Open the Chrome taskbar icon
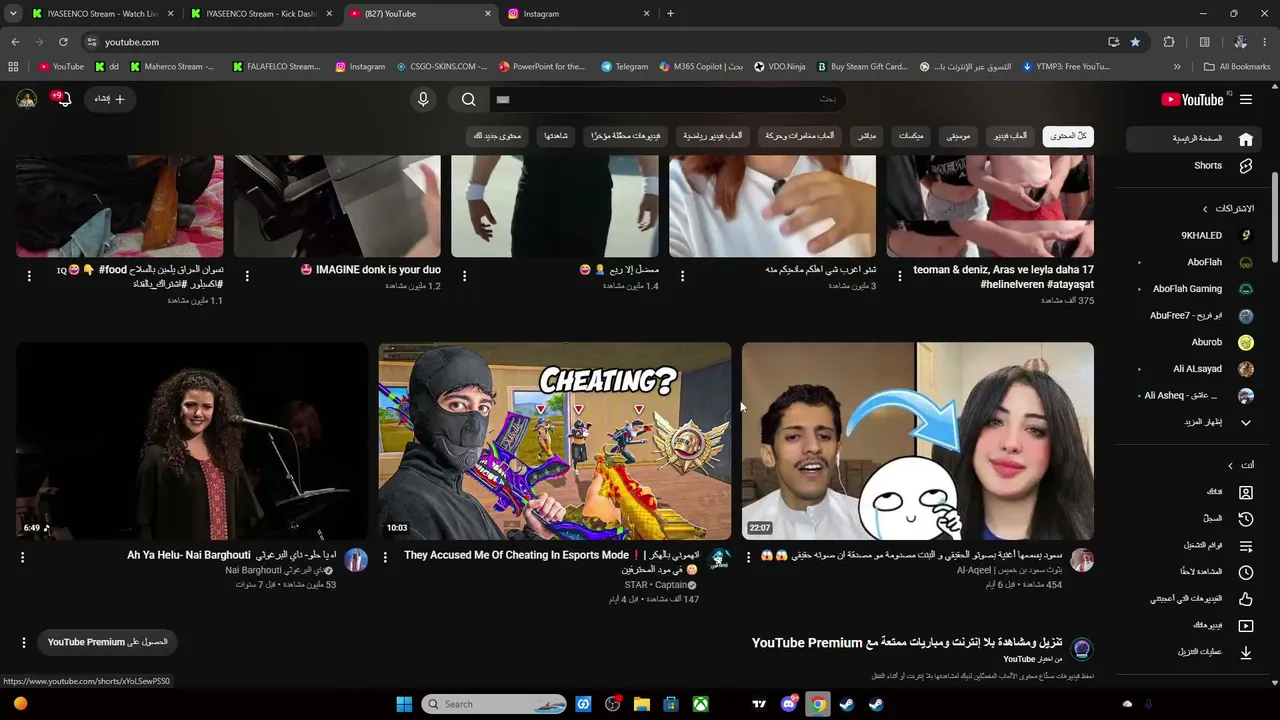Screen dimensions: 1280x720 pyautogui.click(x=817, y=704)
